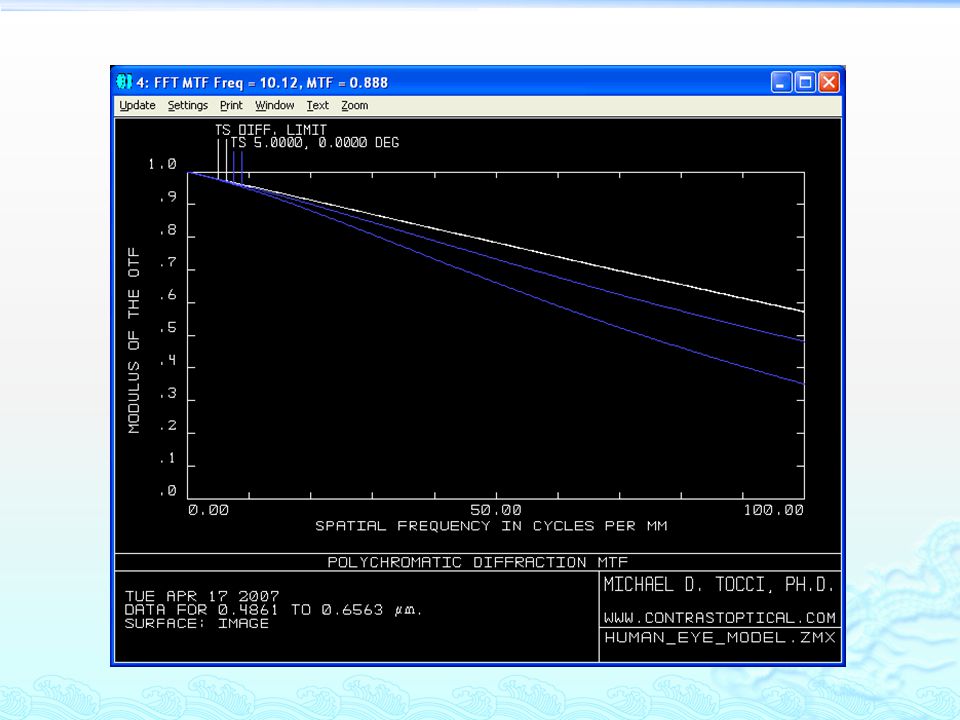The width and height of the screenshot is (960, 720).
Task: Click the .0 y-axis value
Action: coord(168,491)
